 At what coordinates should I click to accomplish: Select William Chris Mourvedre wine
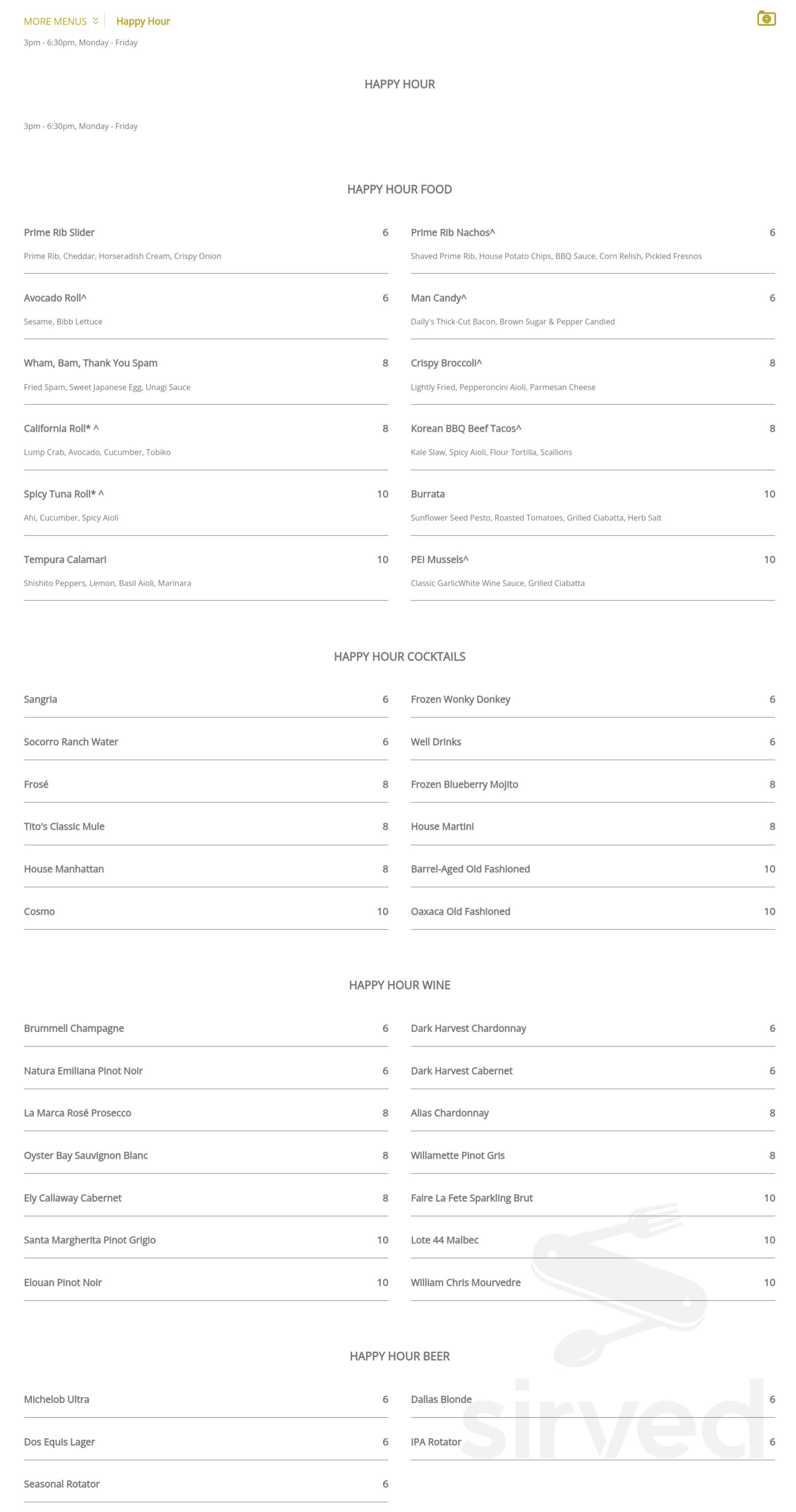click(465, 1283)
